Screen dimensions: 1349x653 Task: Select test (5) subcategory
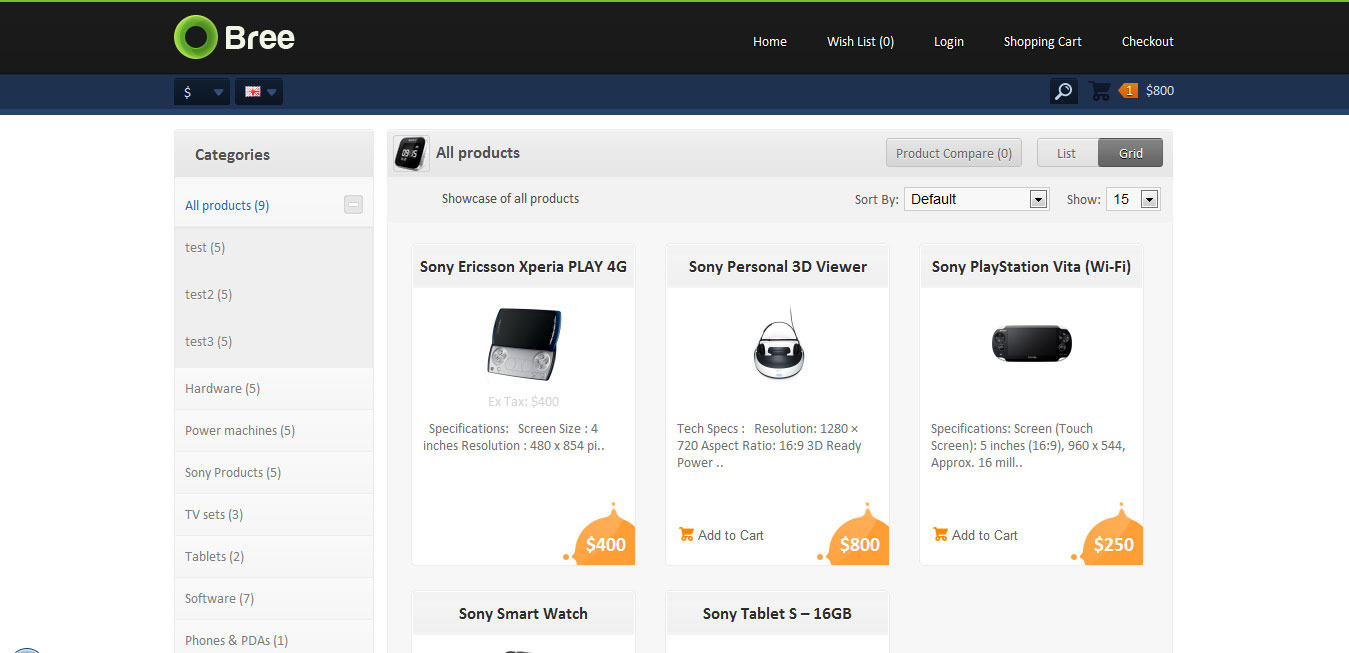coord(205,247)
